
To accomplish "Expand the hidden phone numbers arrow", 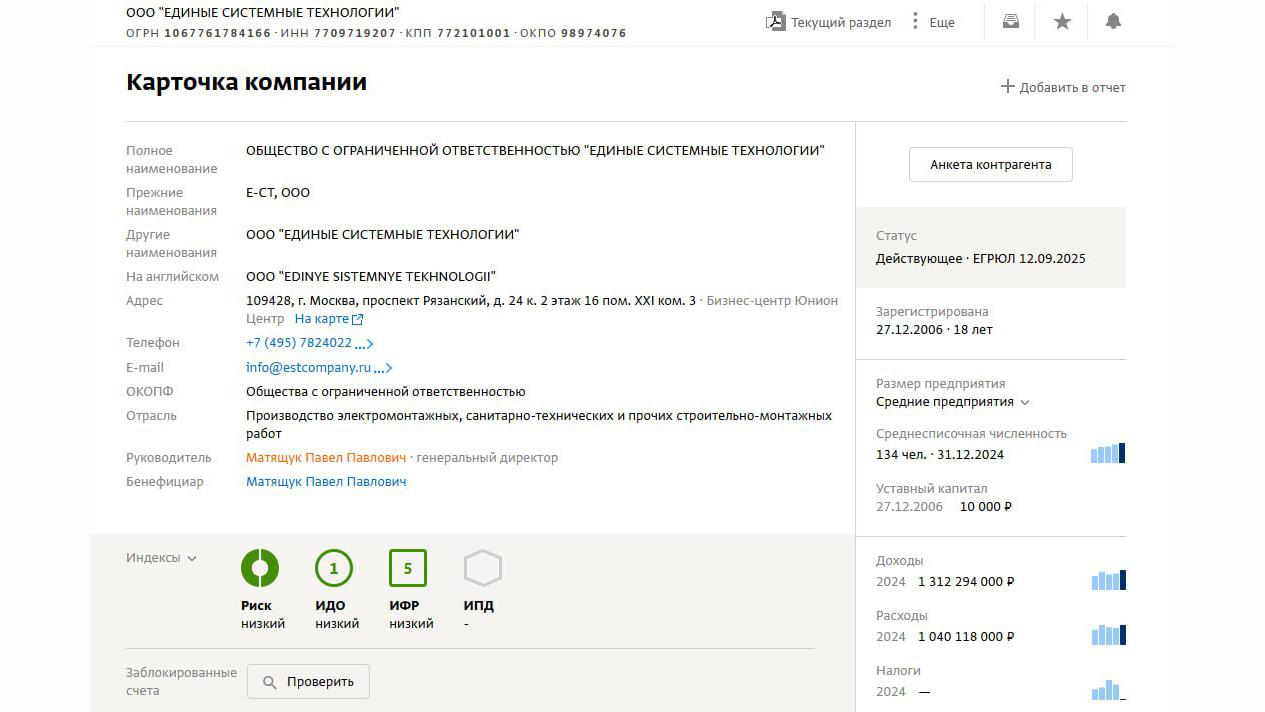I will (364, 344).
